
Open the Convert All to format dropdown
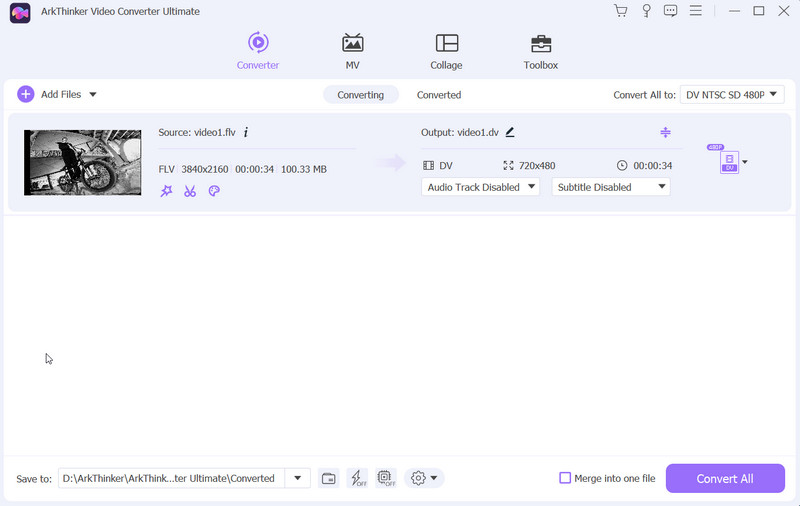tap(732, 95)
